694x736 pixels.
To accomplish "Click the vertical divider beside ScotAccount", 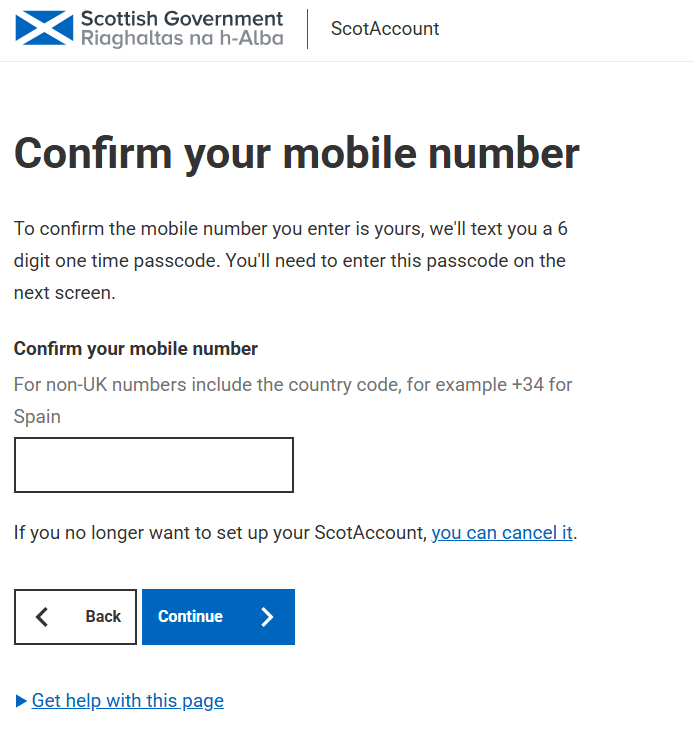I will (x=307, y=29).
